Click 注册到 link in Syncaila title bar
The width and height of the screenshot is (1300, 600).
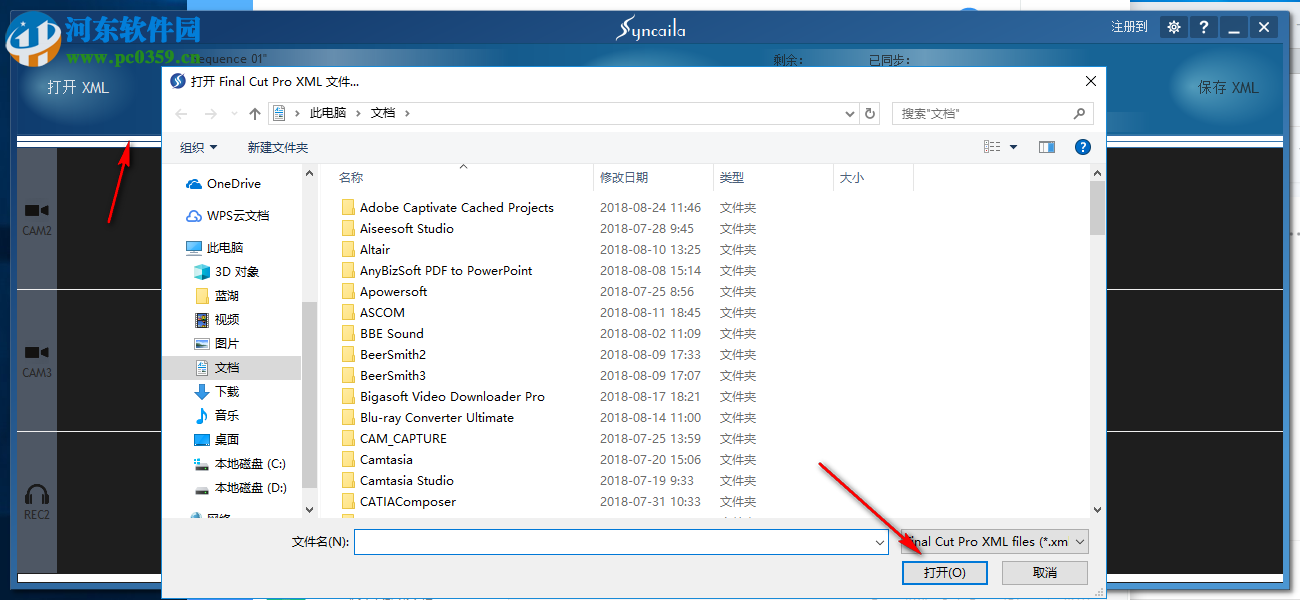coord(1130,27)
